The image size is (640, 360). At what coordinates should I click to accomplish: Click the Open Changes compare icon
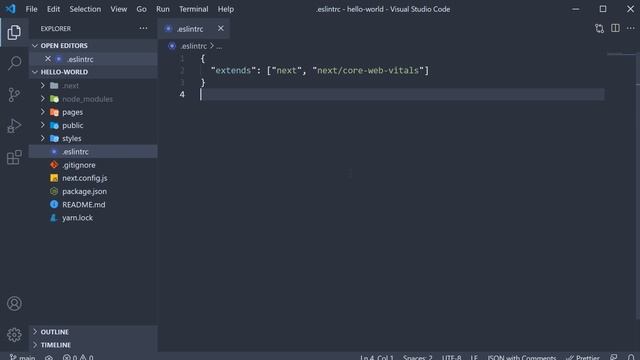click(599, 28)
